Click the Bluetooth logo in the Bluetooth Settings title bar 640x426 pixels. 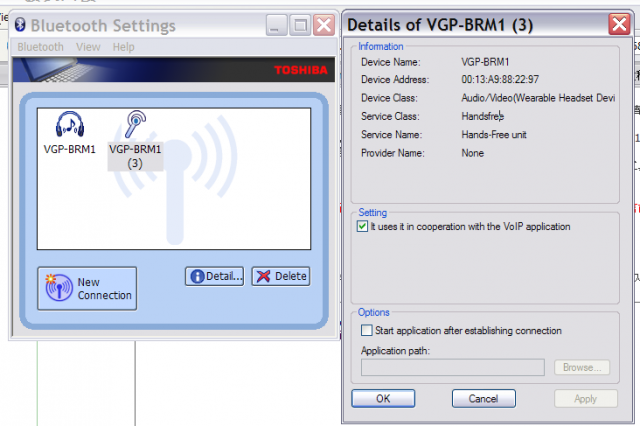pyautogui.click(x=20, y=25)
